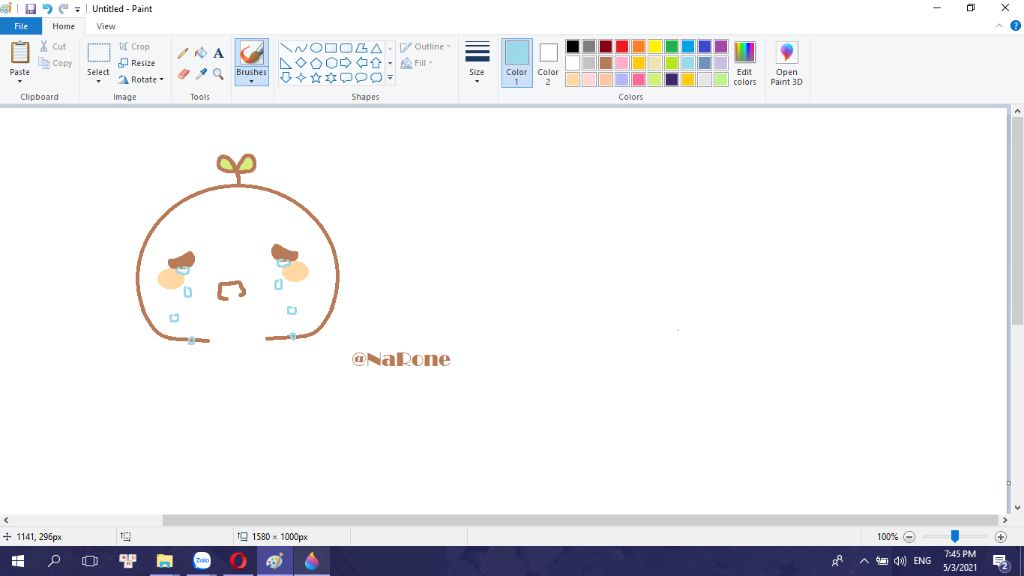Choose the Right arrow shape
This screenshot has height=576, width=1024.
345,63
